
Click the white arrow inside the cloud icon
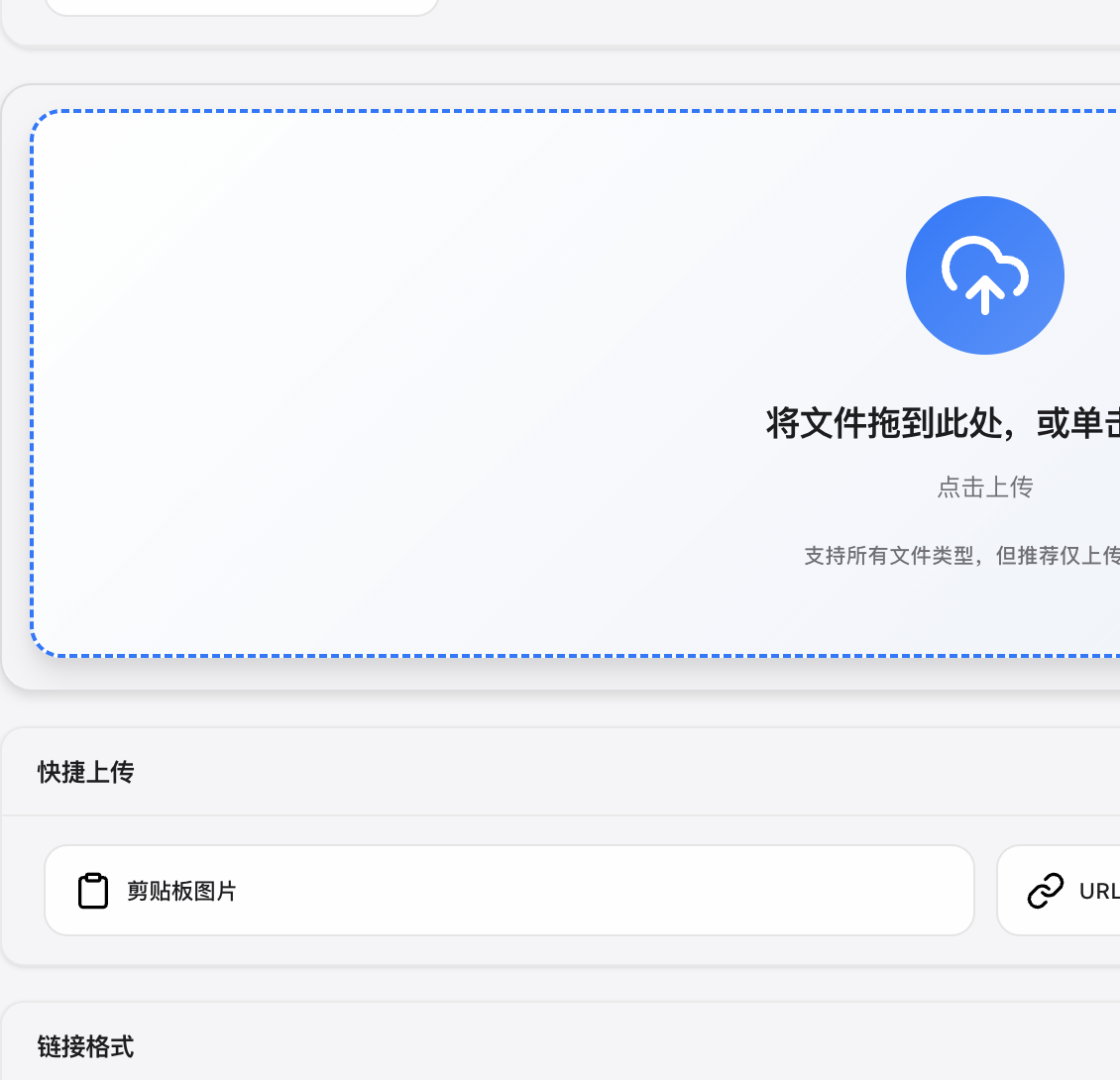click(984, 294)
